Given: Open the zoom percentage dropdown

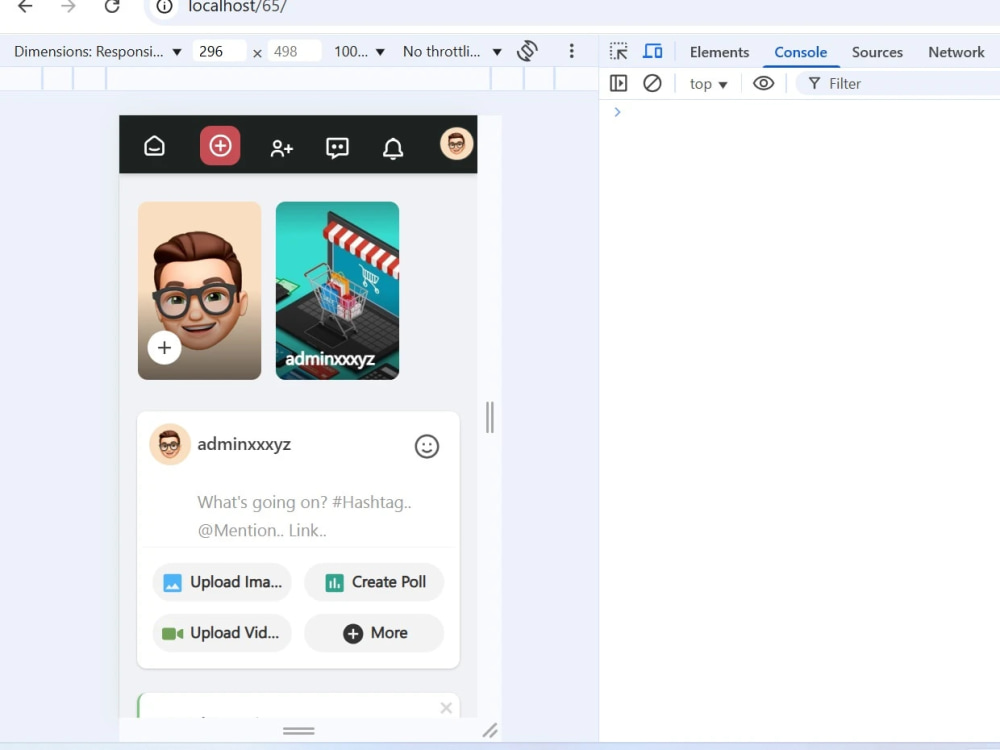Looking at the screenshot, I should pyautogui.click(x=359, y=52).
